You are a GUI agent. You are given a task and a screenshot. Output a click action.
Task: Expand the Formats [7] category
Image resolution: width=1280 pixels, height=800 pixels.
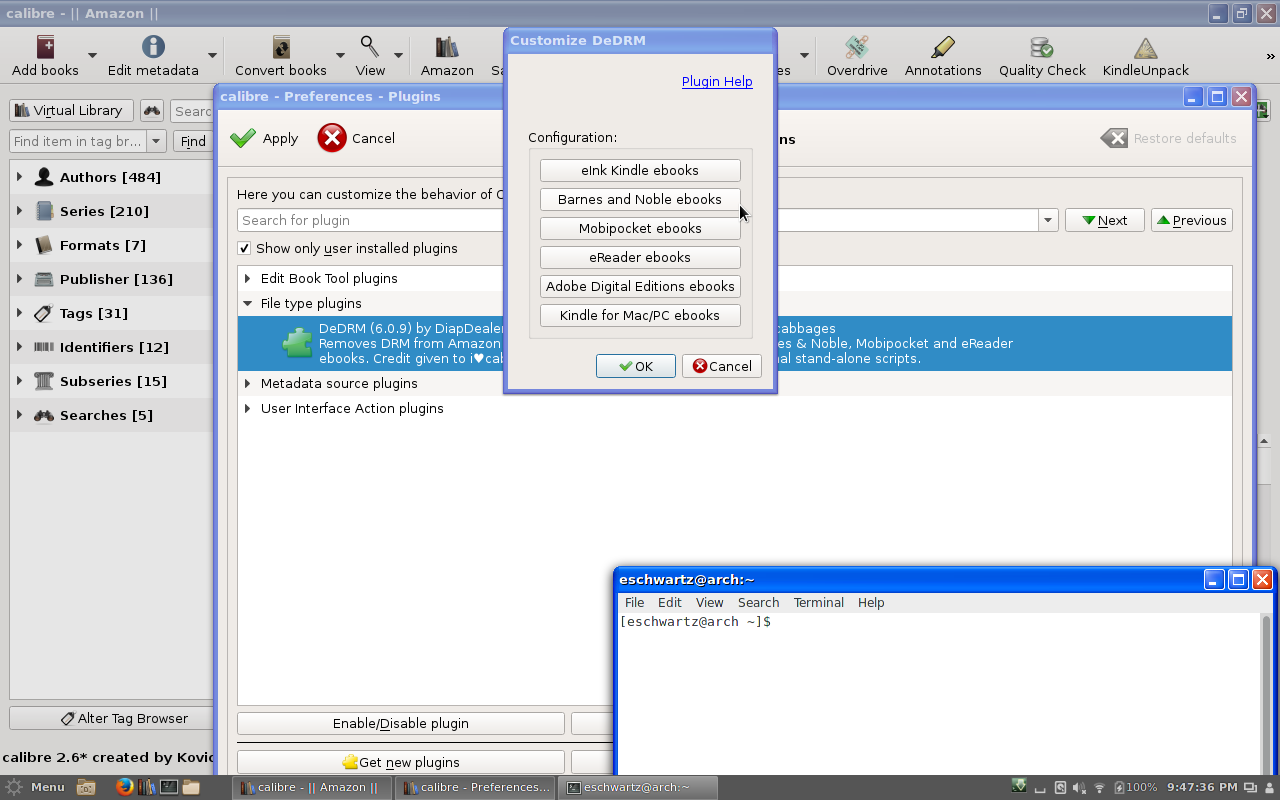(x=19, y=245)
